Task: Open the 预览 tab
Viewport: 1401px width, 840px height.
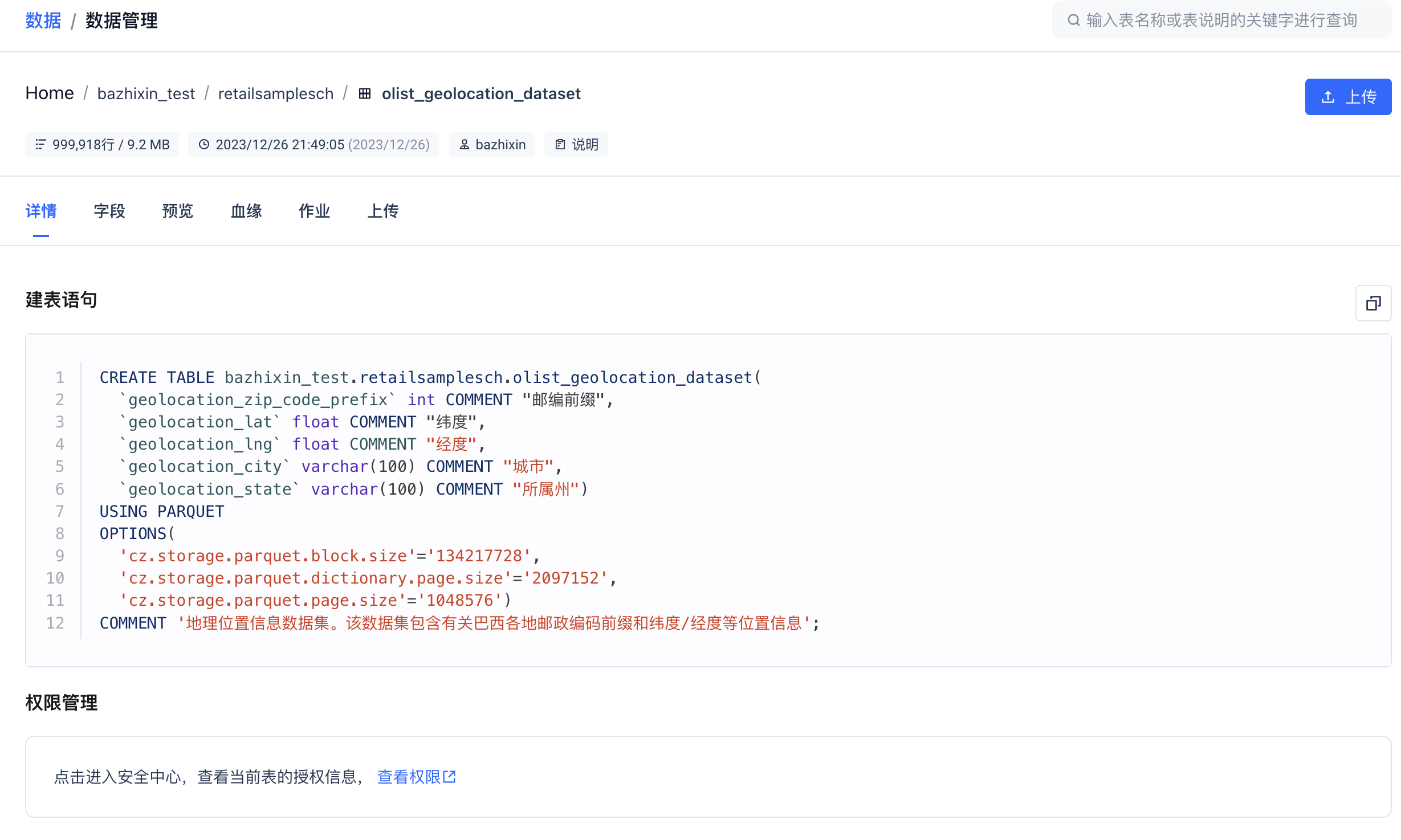Action: [178, 211]
